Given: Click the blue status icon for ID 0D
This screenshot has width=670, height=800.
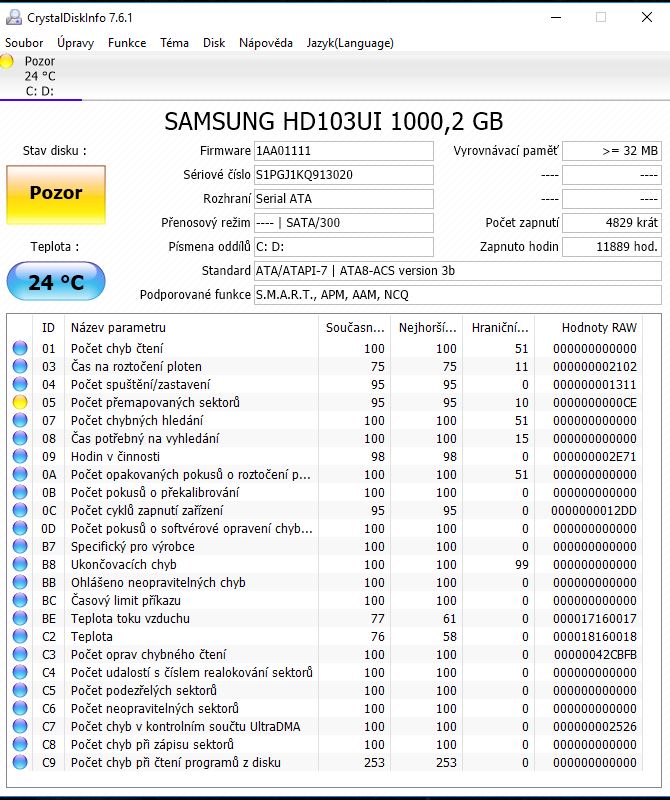Looking at the screenshot, I should point(20,529).
